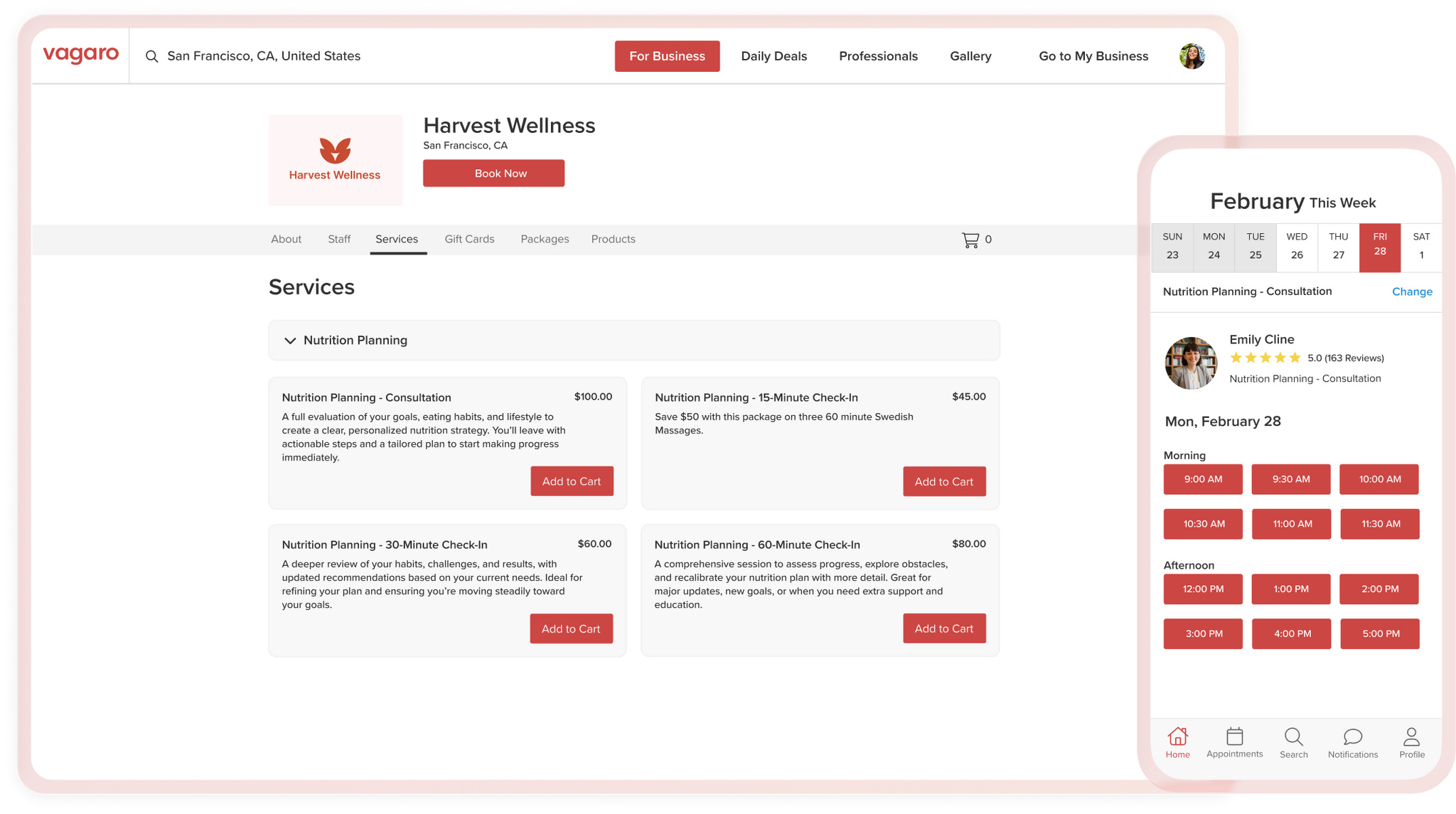The height and width of the screenshot is (814, 1456).
Task: Add 30-Minute Check-In to cart
Action: 571,628
